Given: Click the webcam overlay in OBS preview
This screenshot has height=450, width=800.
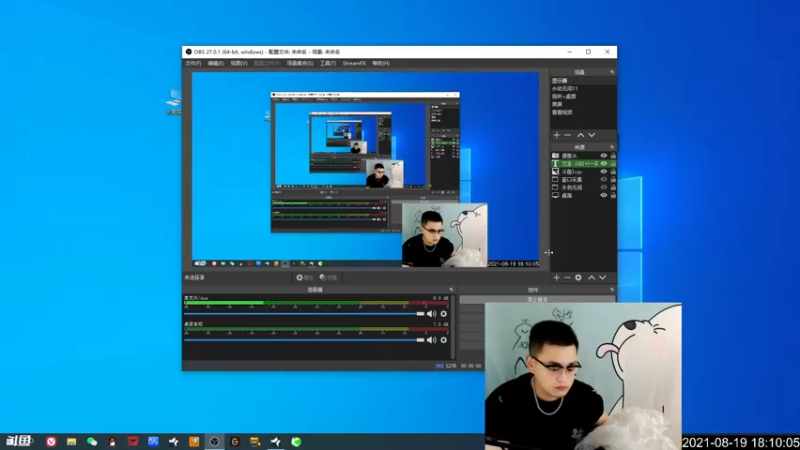Looking at the screenshot, I should pyautogui.click(x=444, y=235).
